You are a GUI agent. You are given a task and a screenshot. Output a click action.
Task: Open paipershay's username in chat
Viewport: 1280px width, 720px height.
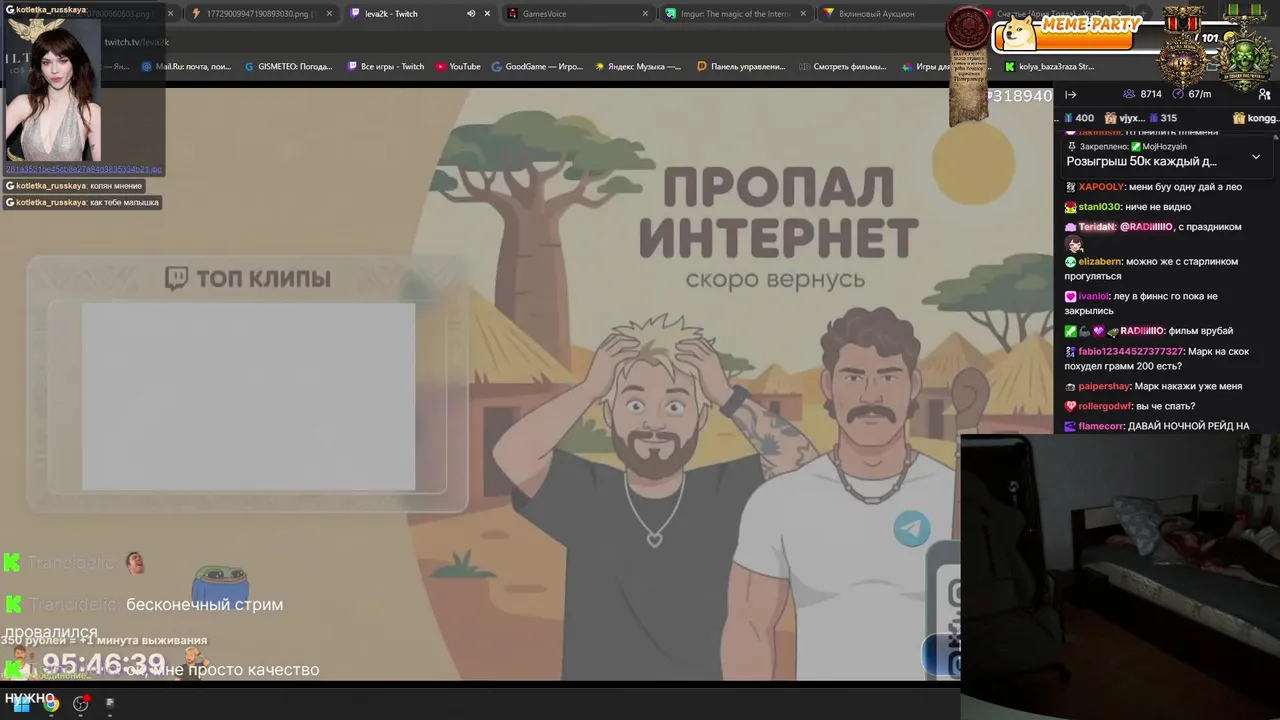click(1104, 387)
